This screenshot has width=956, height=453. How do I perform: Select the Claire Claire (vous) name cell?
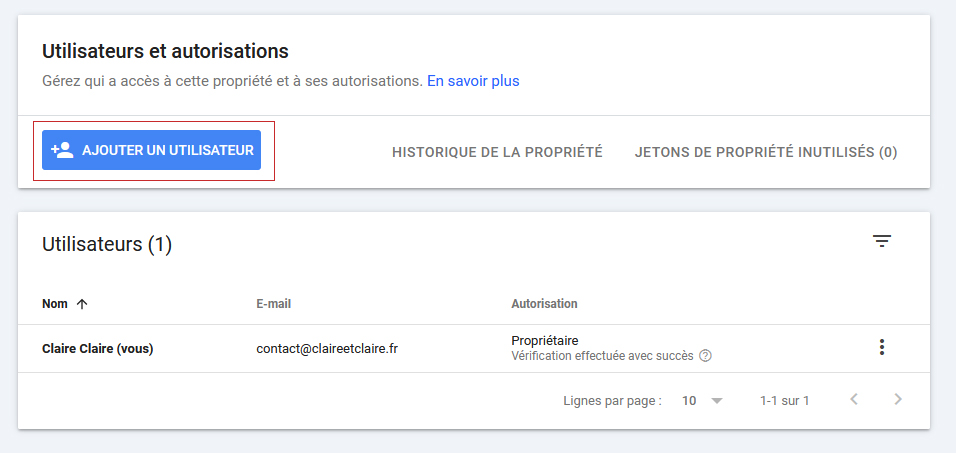[x=98, y=349]
